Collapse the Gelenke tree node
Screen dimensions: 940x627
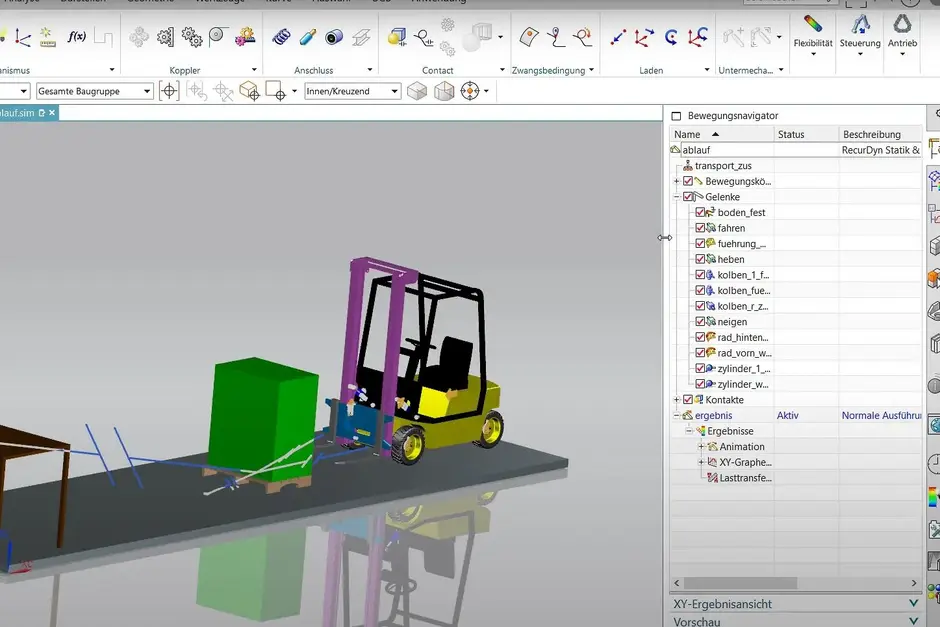[677, 197]
